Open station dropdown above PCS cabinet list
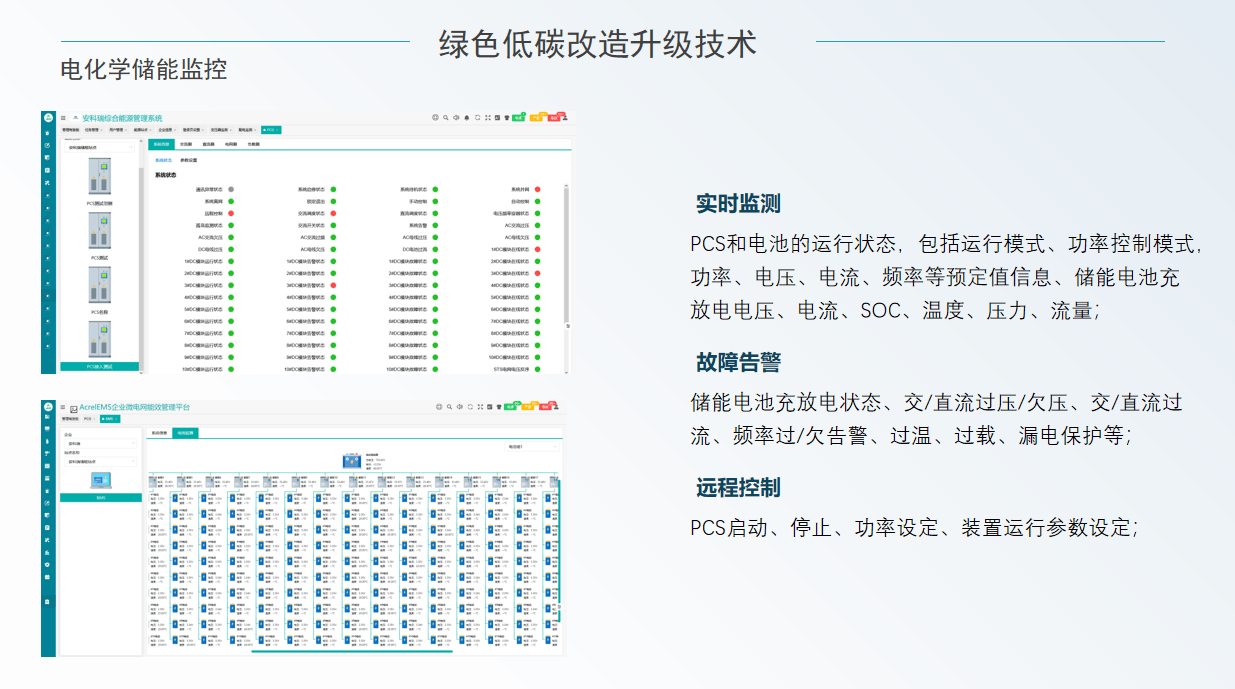The height and width of the screenshot is (689, 1235). 99,147
